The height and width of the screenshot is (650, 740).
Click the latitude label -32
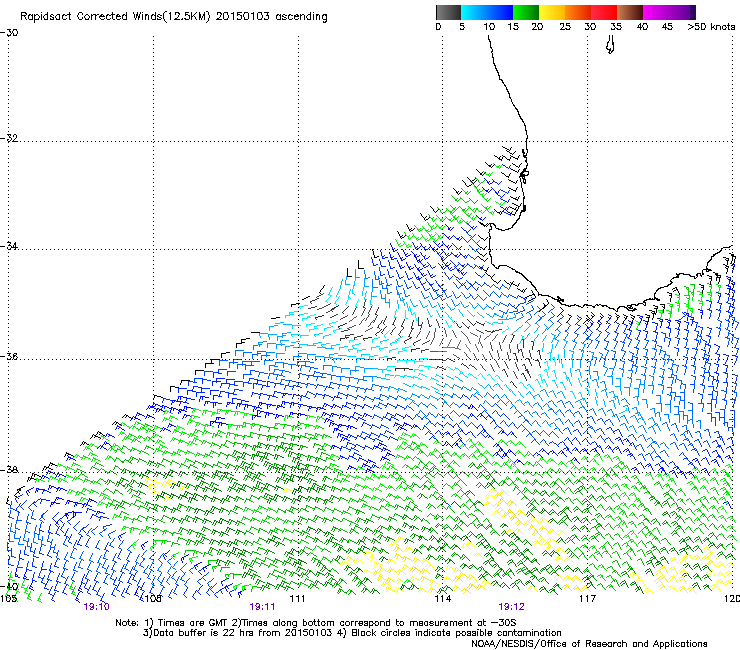point(10,138)
